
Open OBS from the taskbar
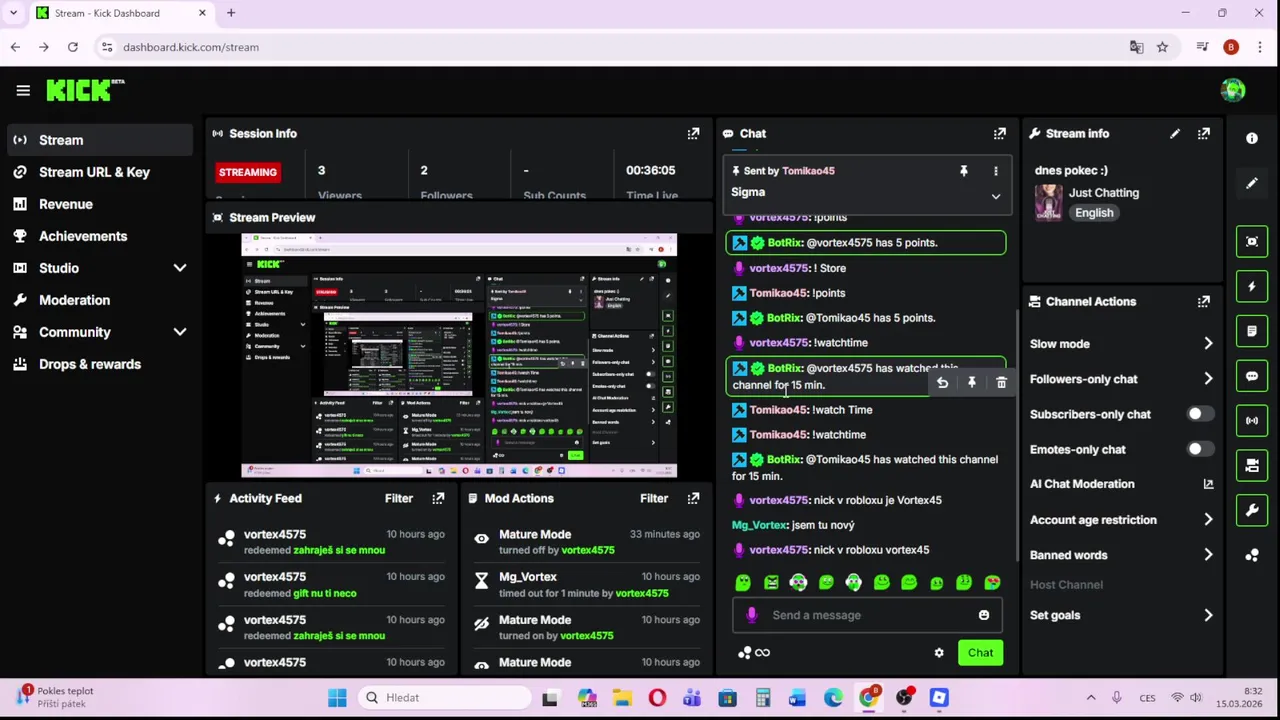(904, 698)
